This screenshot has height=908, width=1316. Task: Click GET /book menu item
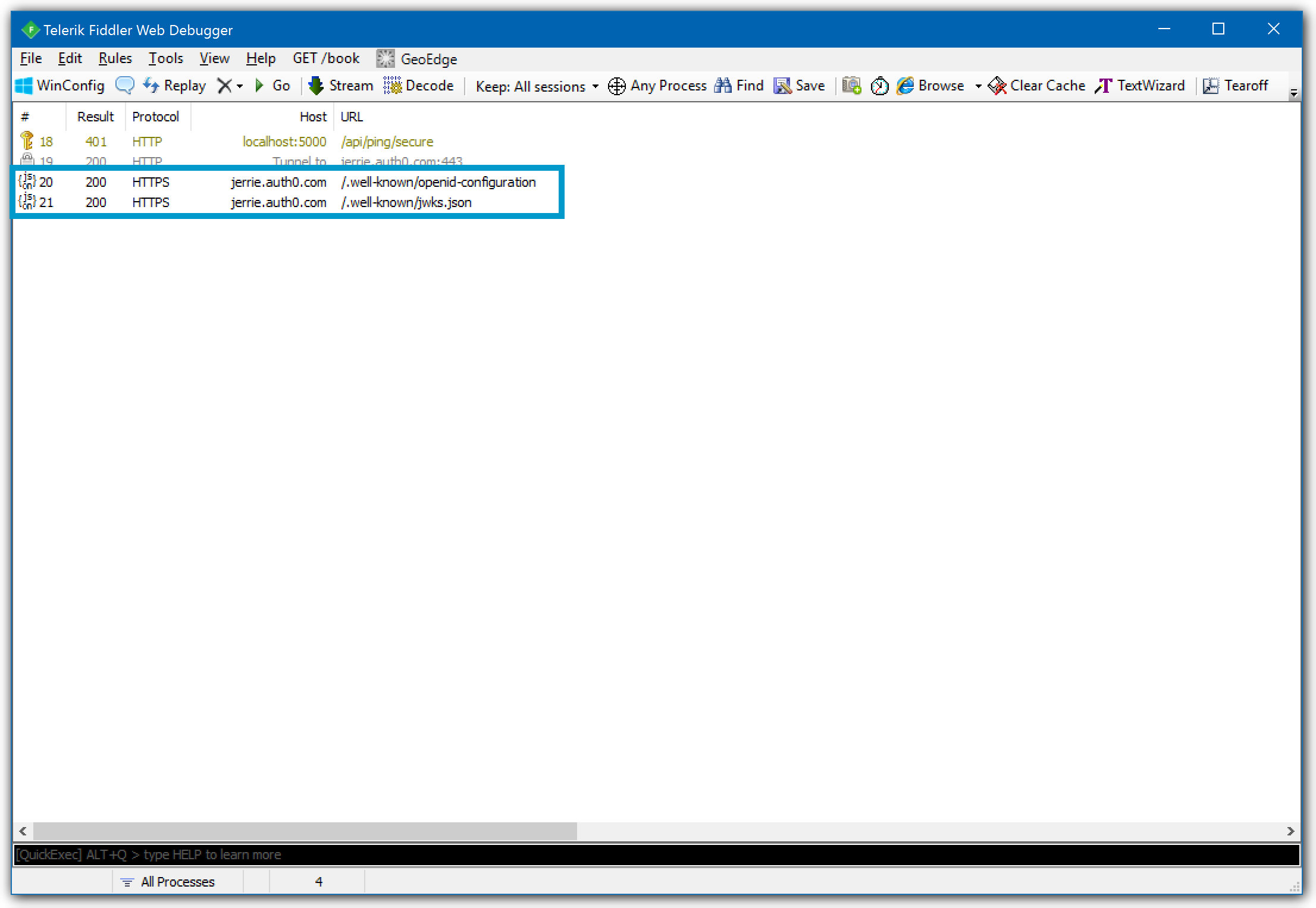(326, 58)
